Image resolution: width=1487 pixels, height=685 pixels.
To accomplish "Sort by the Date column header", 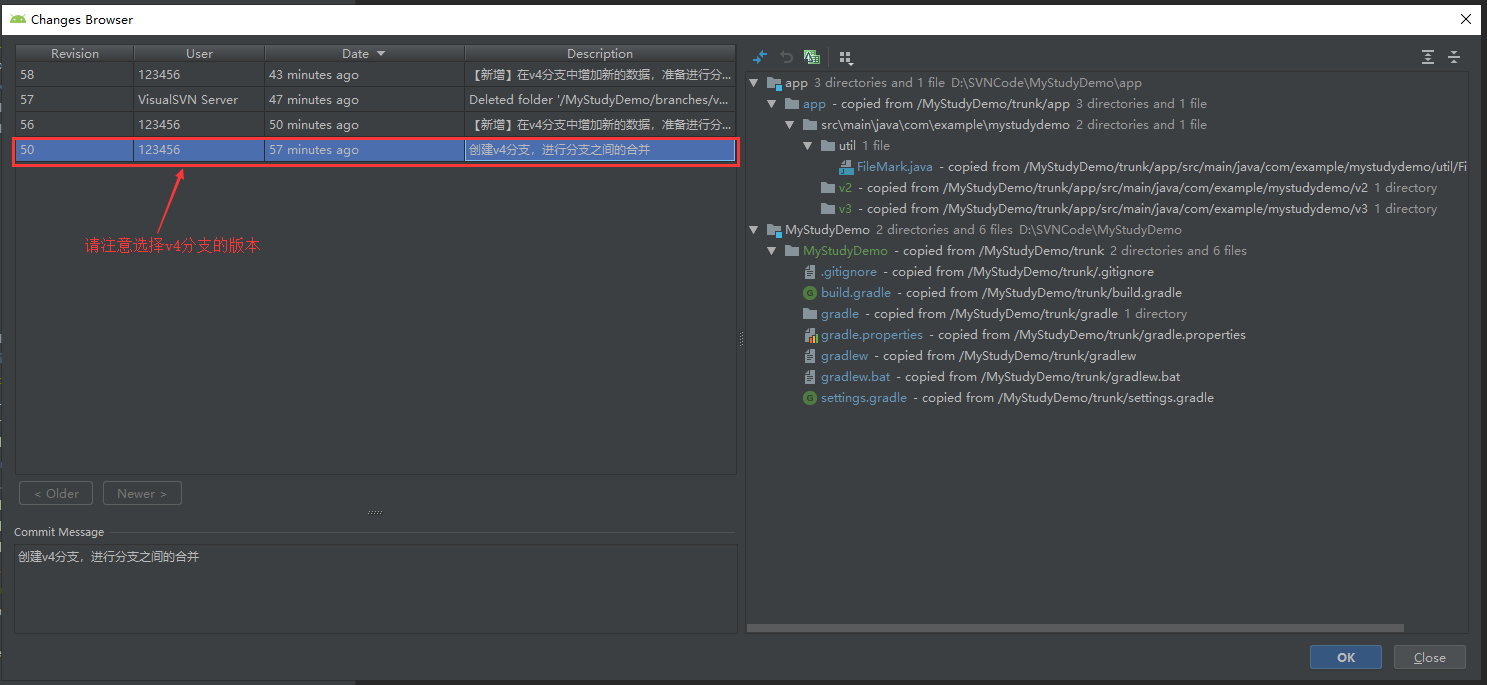I will (364, 54).
